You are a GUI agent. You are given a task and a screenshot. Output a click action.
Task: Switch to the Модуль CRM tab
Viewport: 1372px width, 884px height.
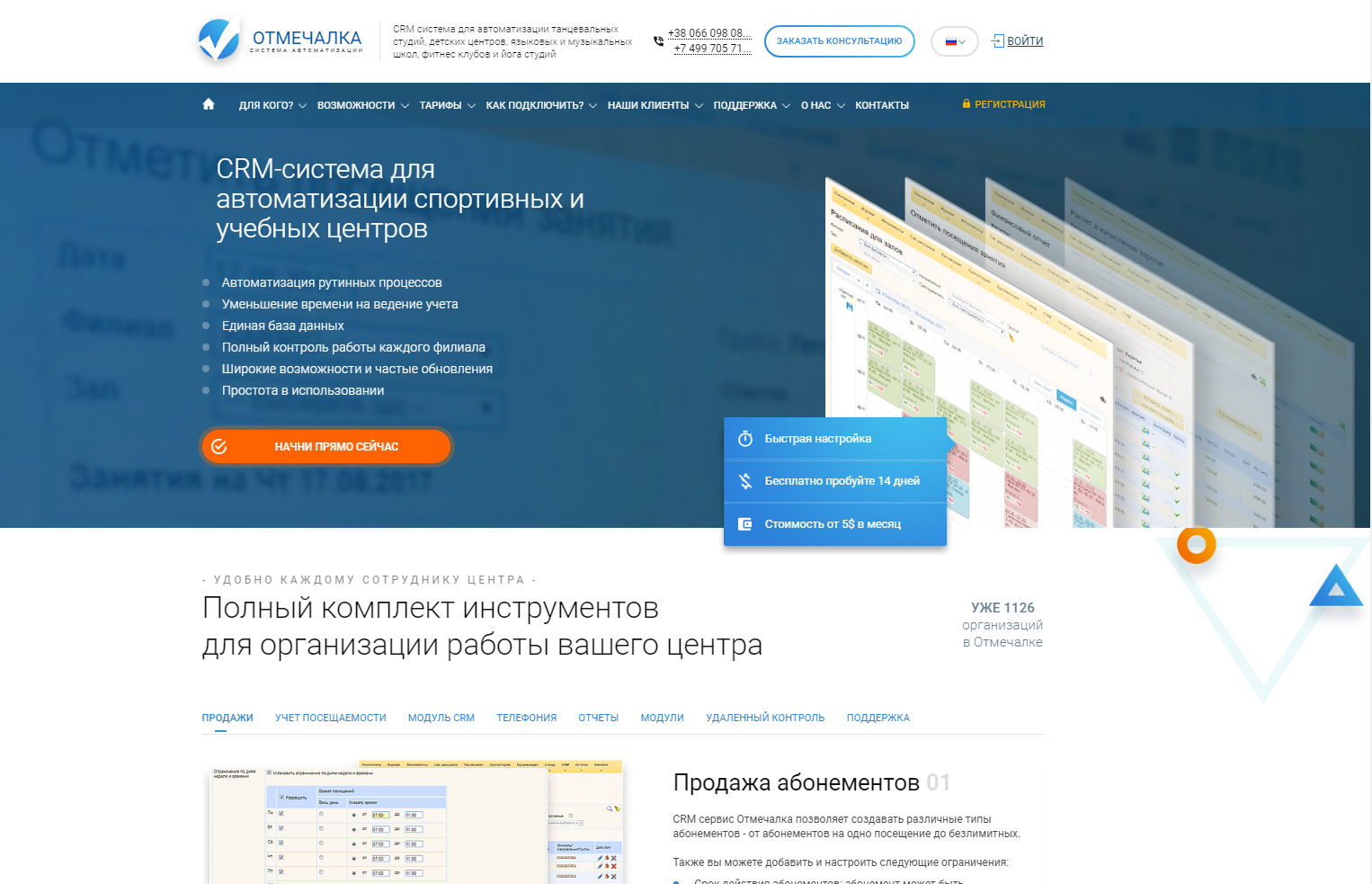click(441, 718)
